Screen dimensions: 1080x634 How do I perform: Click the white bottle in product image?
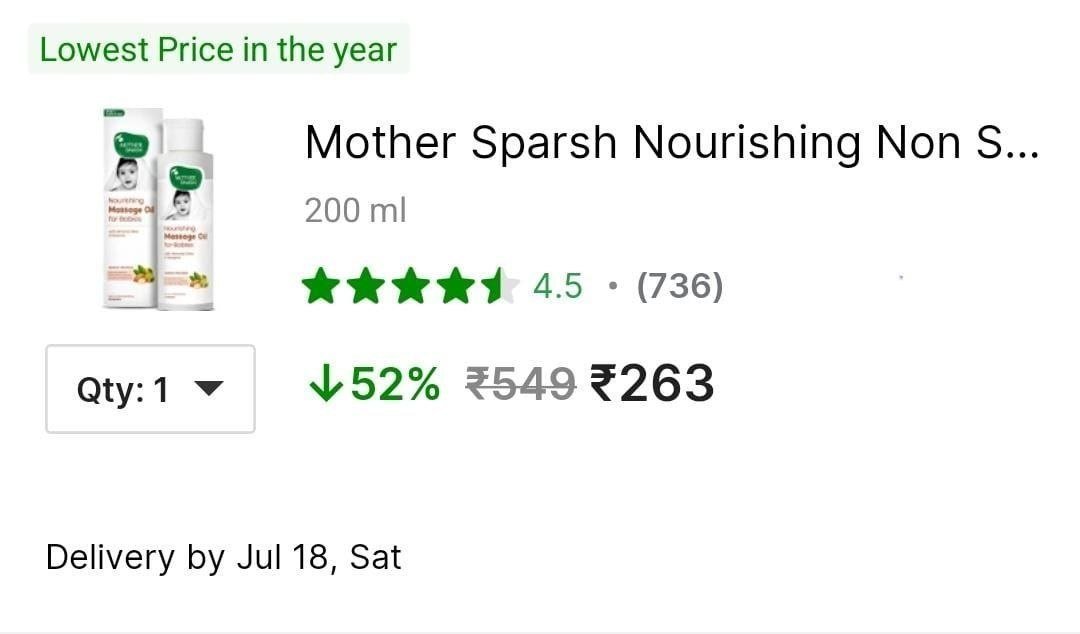(x=185, y=215)
